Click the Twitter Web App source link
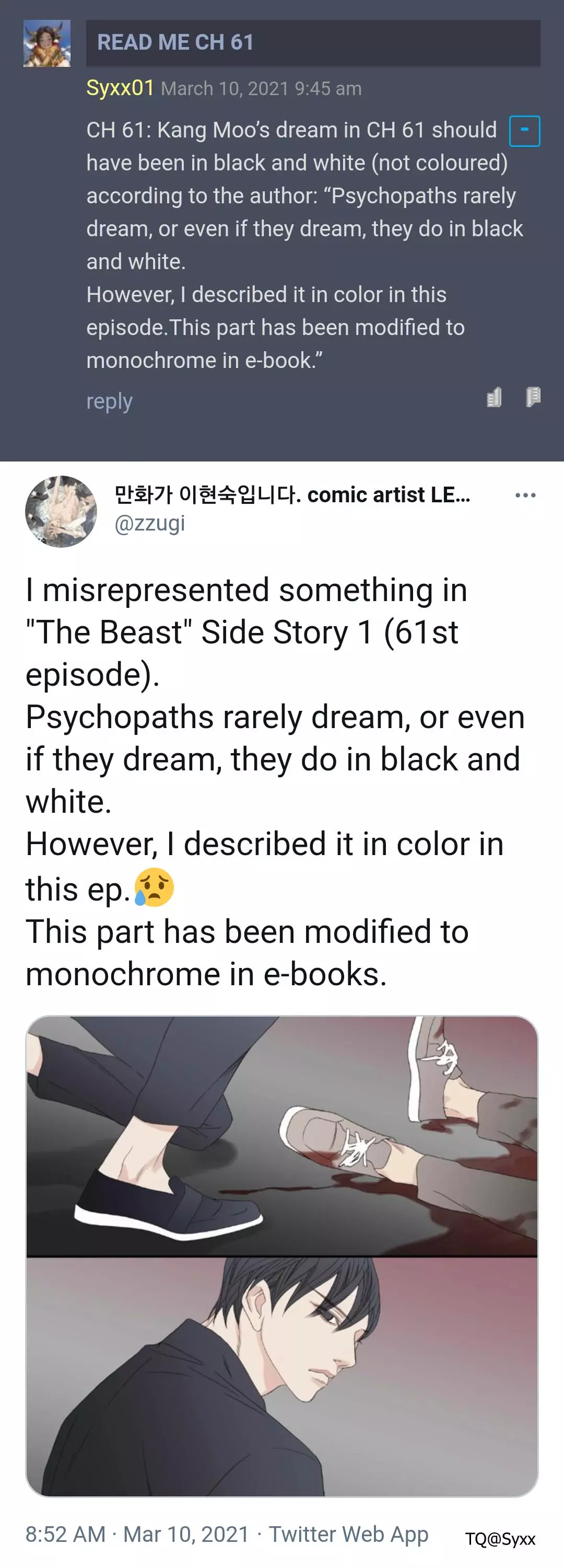This screenshot has height=1568, width=564. pos(349,1534)
